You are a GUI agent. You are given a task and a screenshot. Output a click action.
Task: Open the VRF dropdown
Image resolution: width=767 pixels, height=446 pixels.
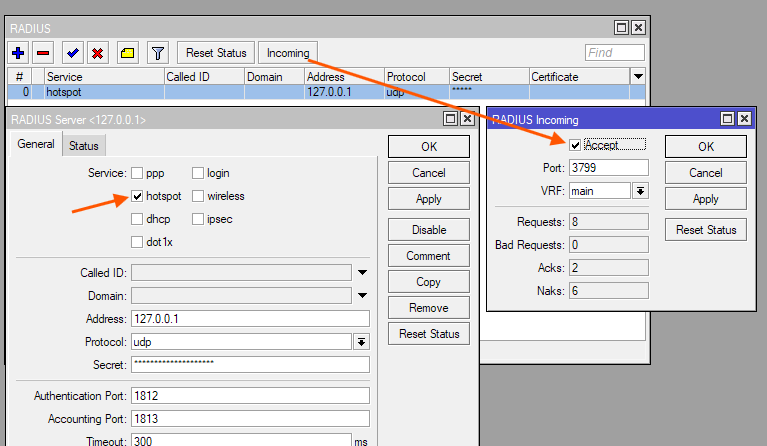[640, 191]
